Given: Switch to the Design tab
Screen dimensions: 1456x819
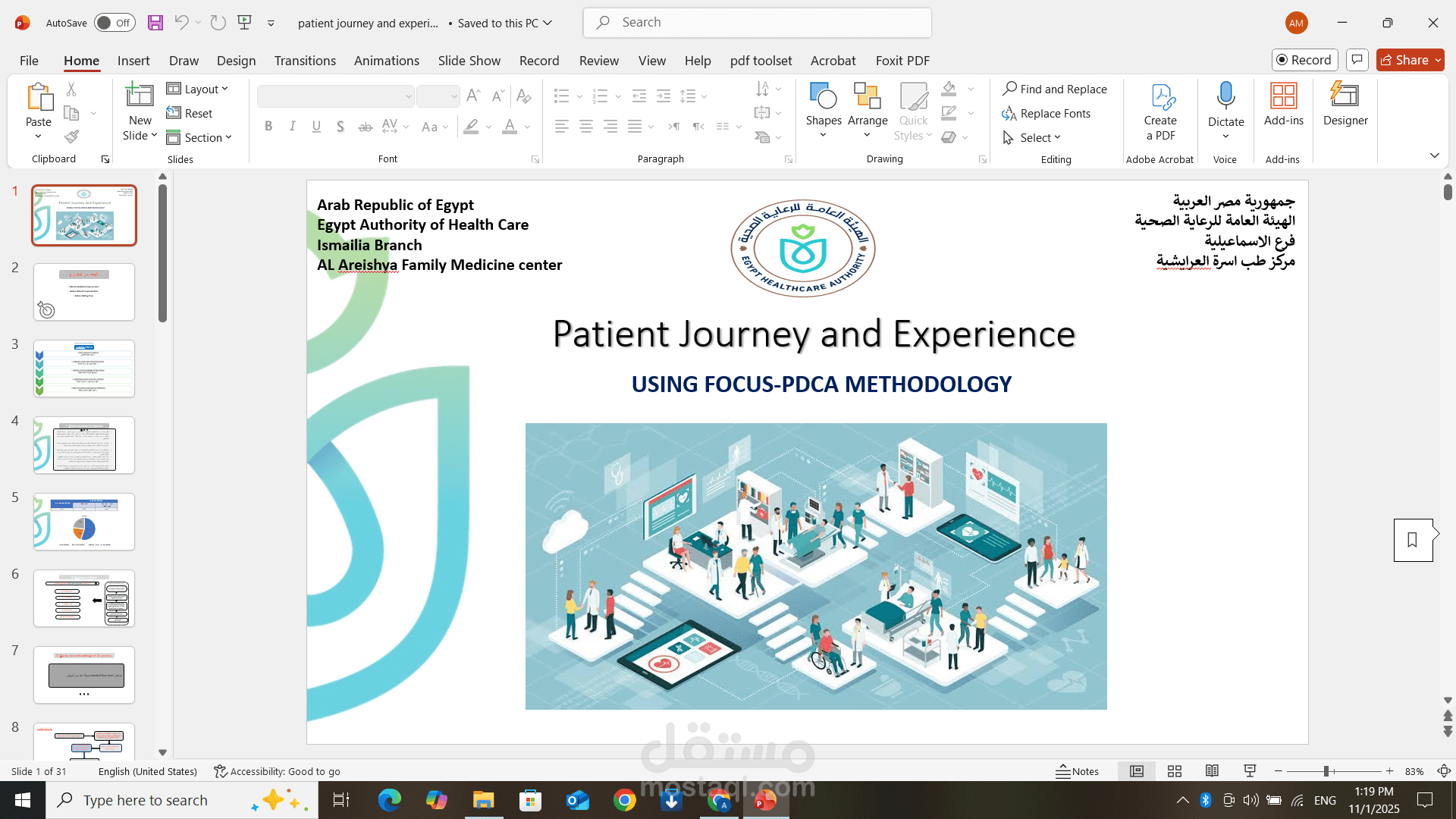Looking at the screenshot, I should 236,61.
